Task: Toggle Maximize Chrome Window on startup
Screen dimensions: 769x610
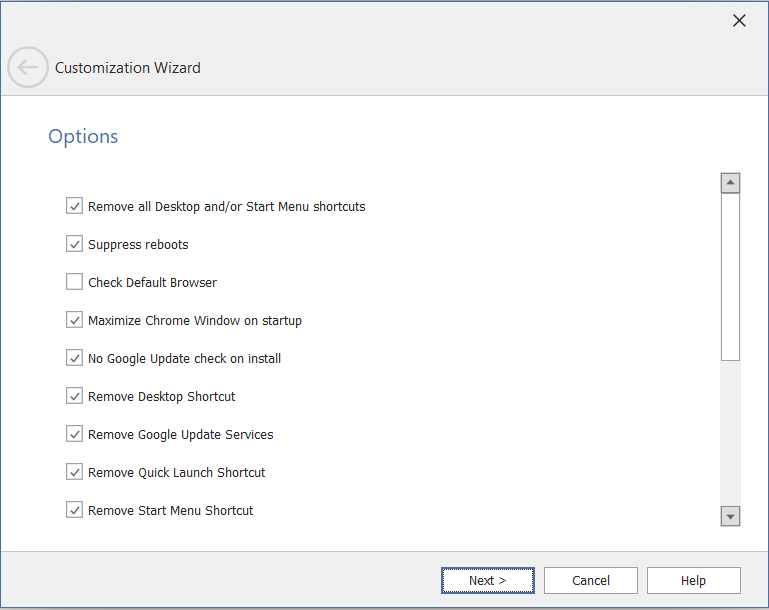Action: (74, 320)
